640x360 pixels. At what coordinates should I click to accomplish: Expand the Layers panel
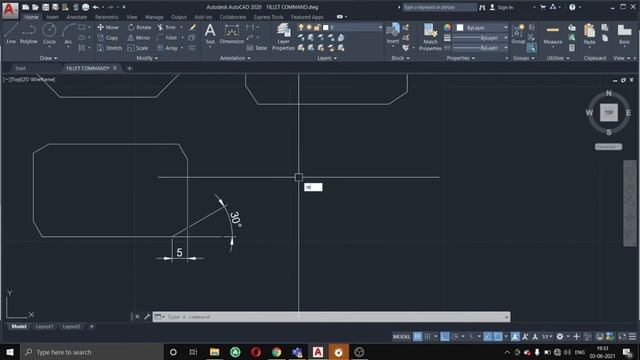(x=327, y=58)
